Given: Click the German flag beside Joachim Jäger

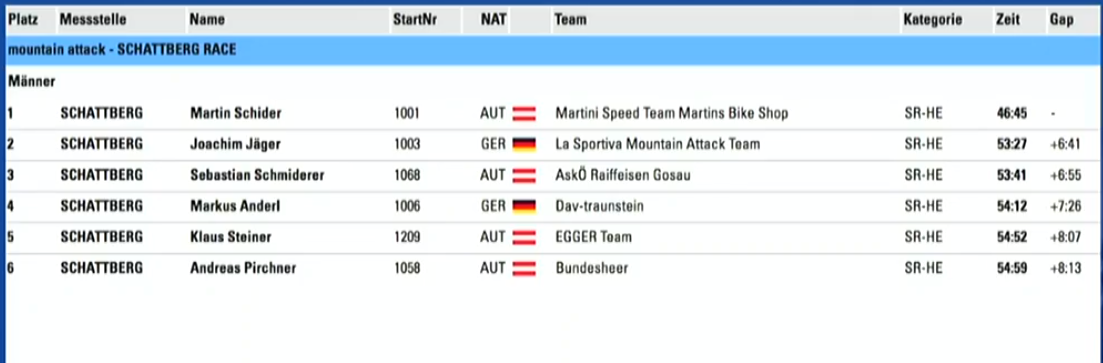Looking at the screenshot, I should pos(524,144).
